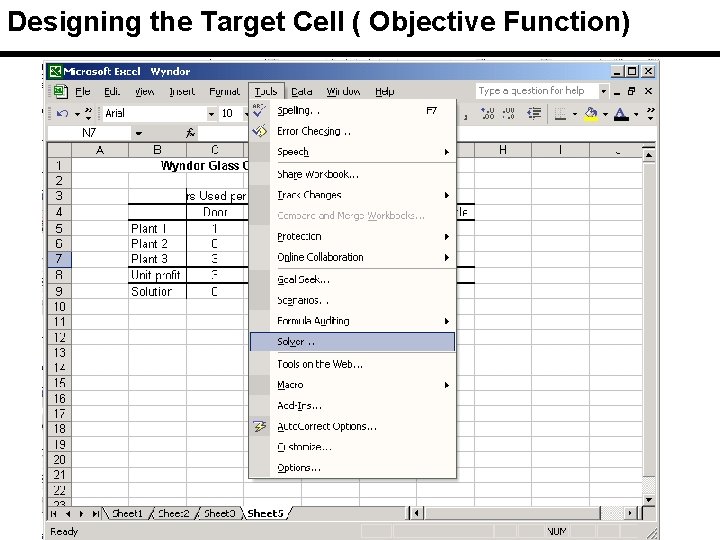Open the Format menu

[x=225, y=92]
